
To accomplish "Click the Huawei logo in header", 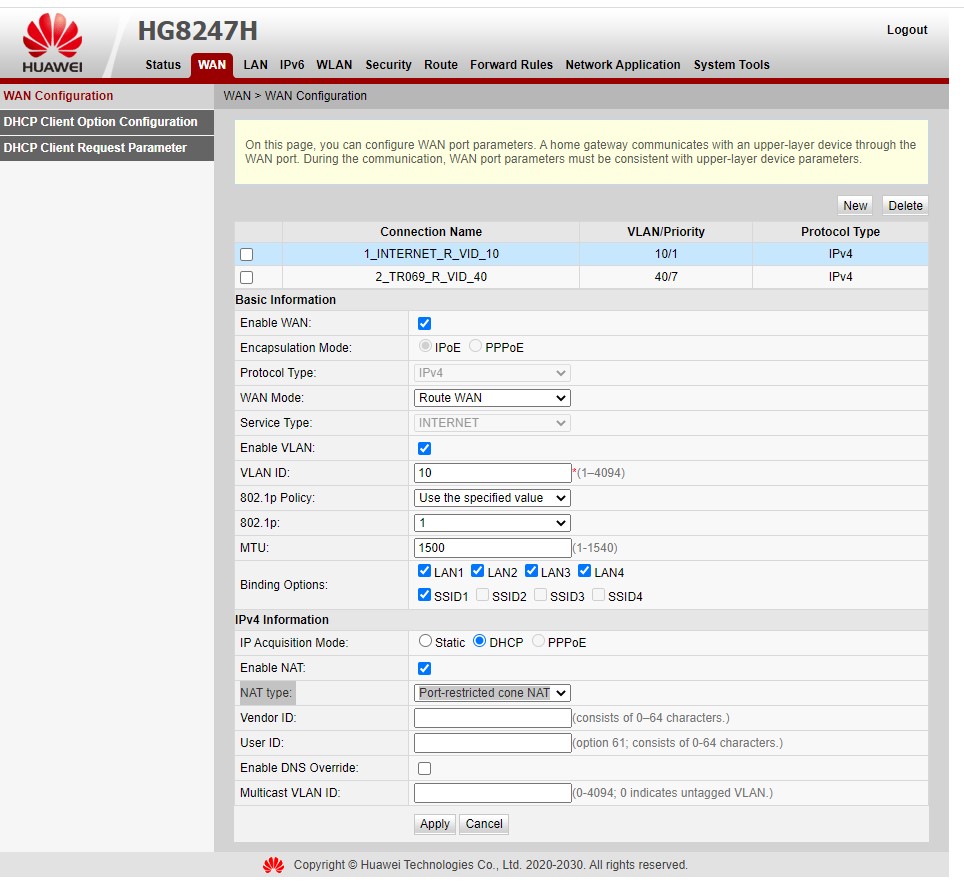I will coord(52,43).
